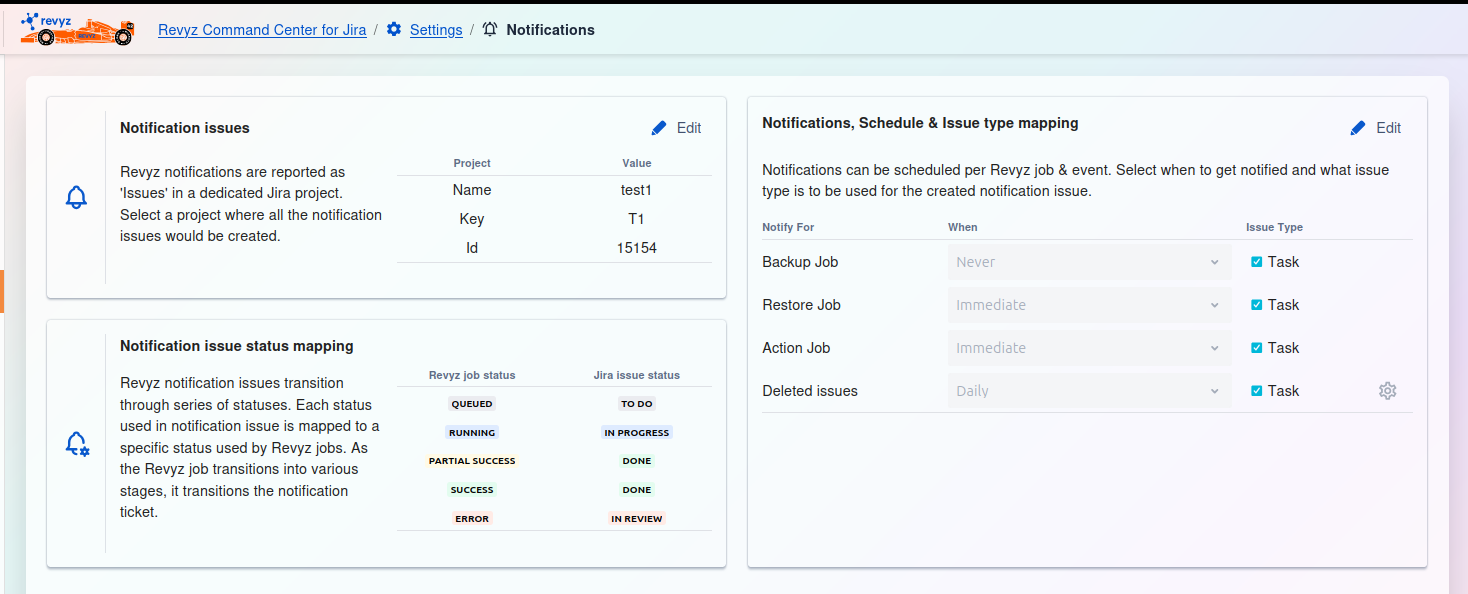
Task: Click the Settings gear icon in breadcrumb
Action: click(x=394, y=30)
